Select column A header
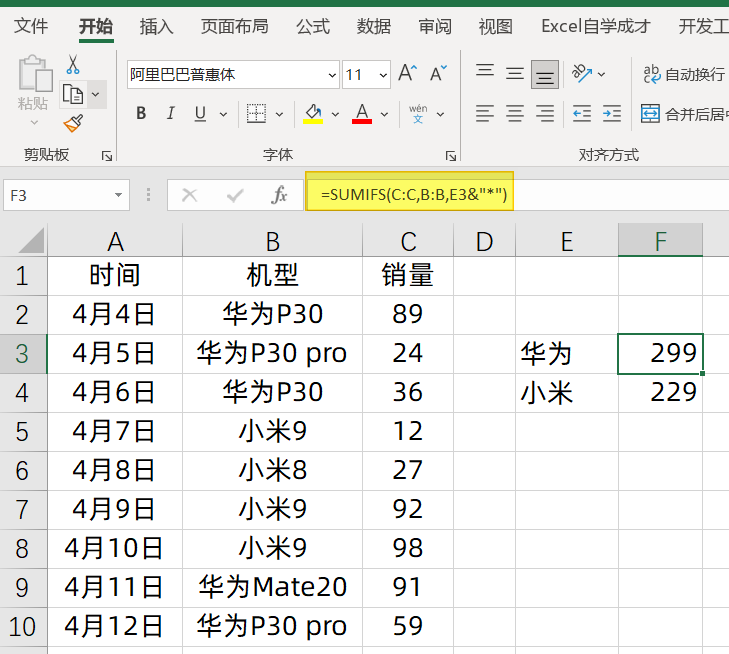Viewport: 729px width, 654px height. tap(115, 241)
